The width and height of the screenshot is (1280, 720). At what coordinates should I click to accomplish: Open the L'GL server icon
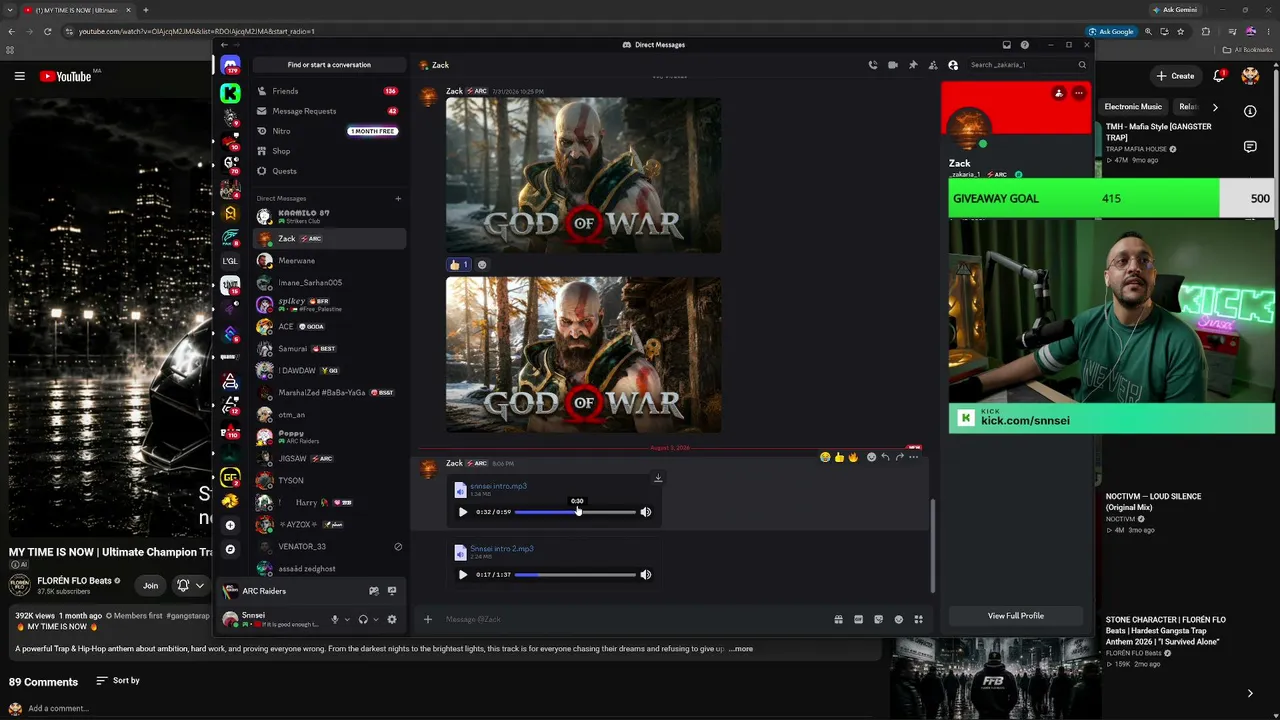(230, 260)
